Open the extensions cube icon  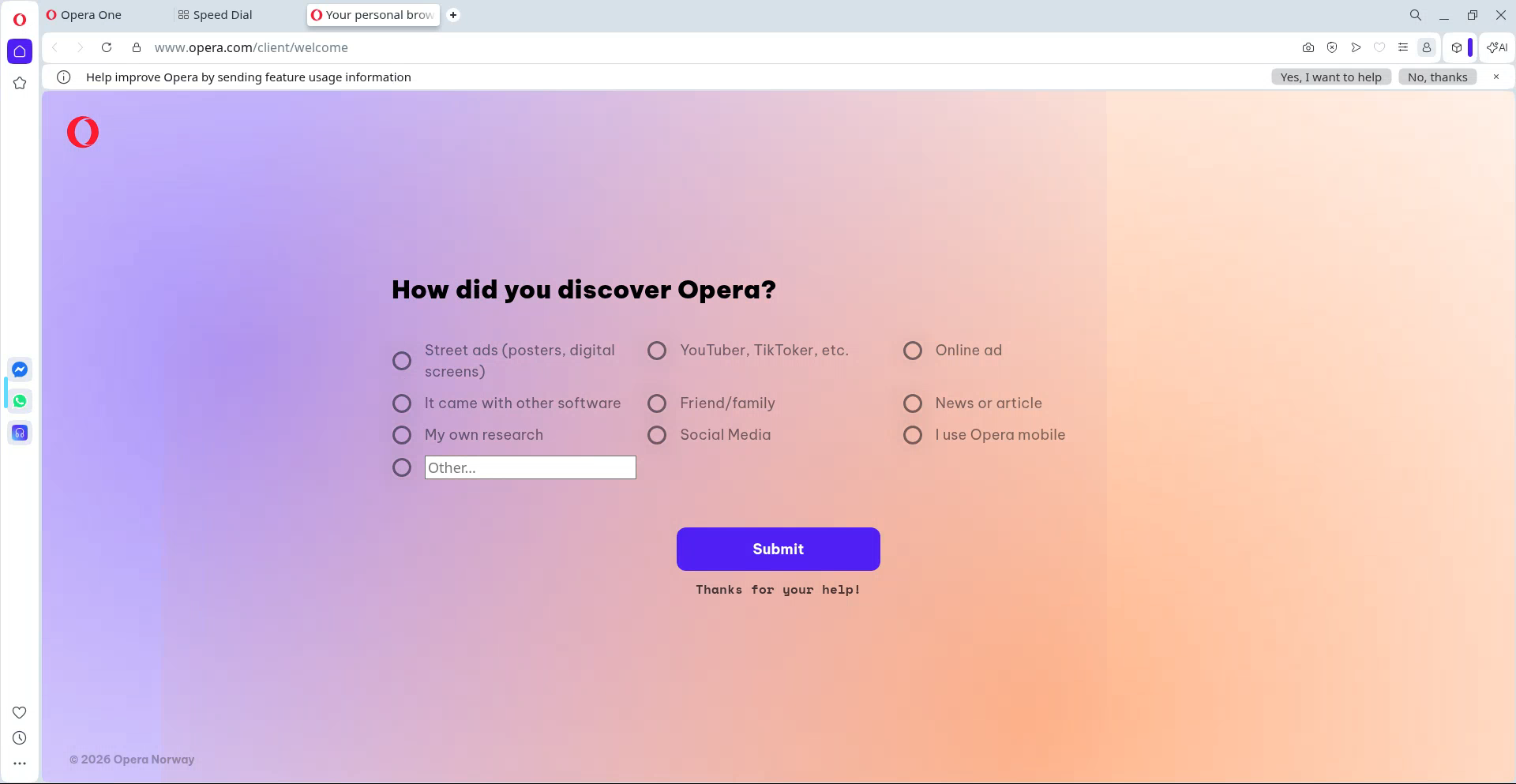(x=1457, y=47)
